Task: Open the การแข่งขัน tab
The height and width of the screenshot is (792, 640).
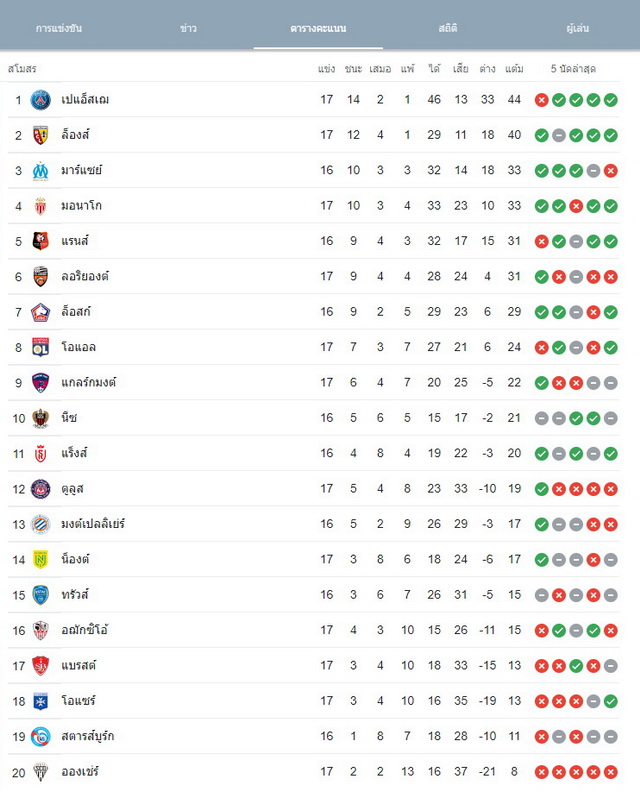Action: [59, 28]
